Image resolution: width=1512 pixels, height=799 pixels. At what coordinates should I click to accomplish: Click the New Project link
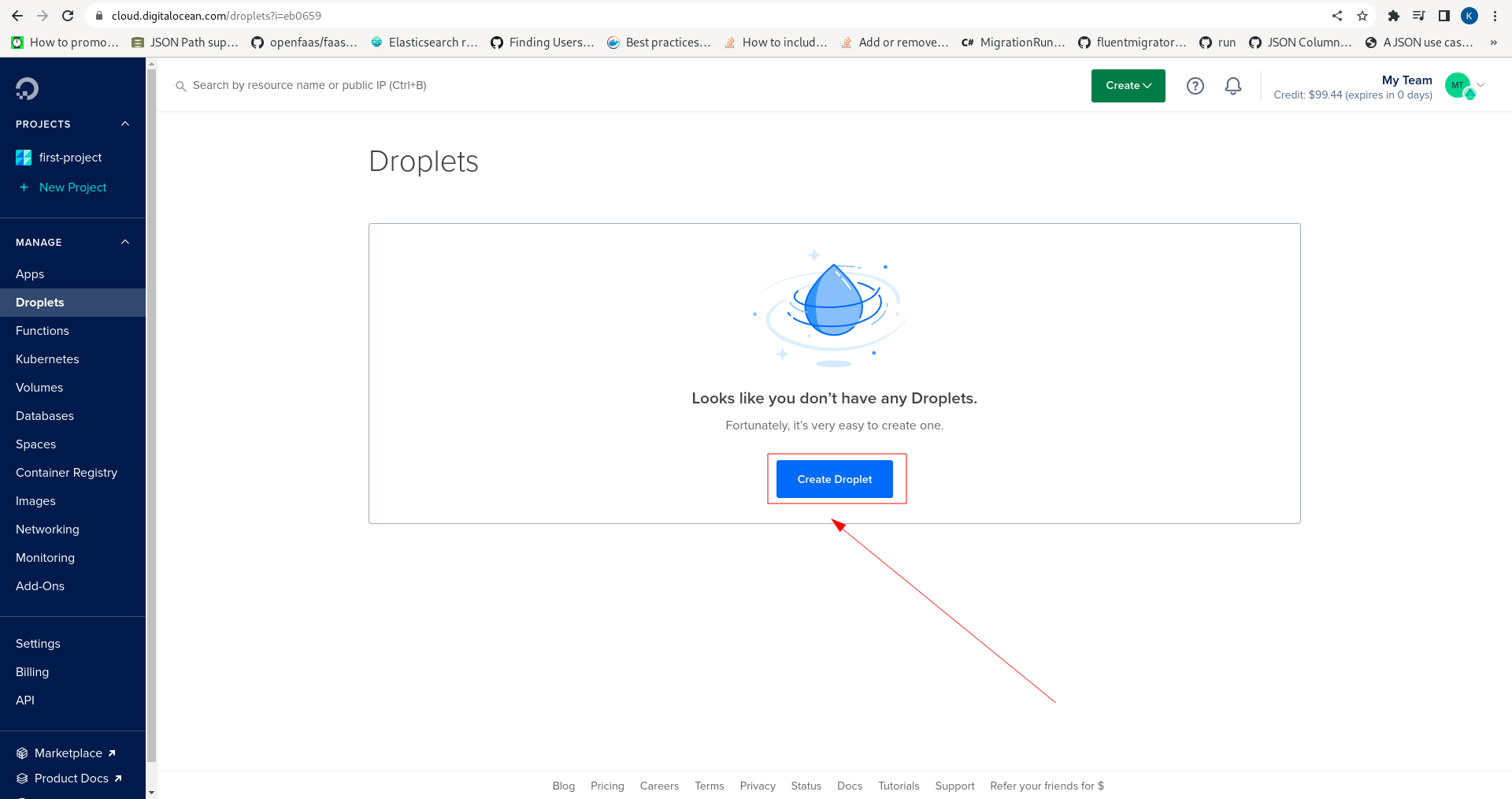click(72, 188)
